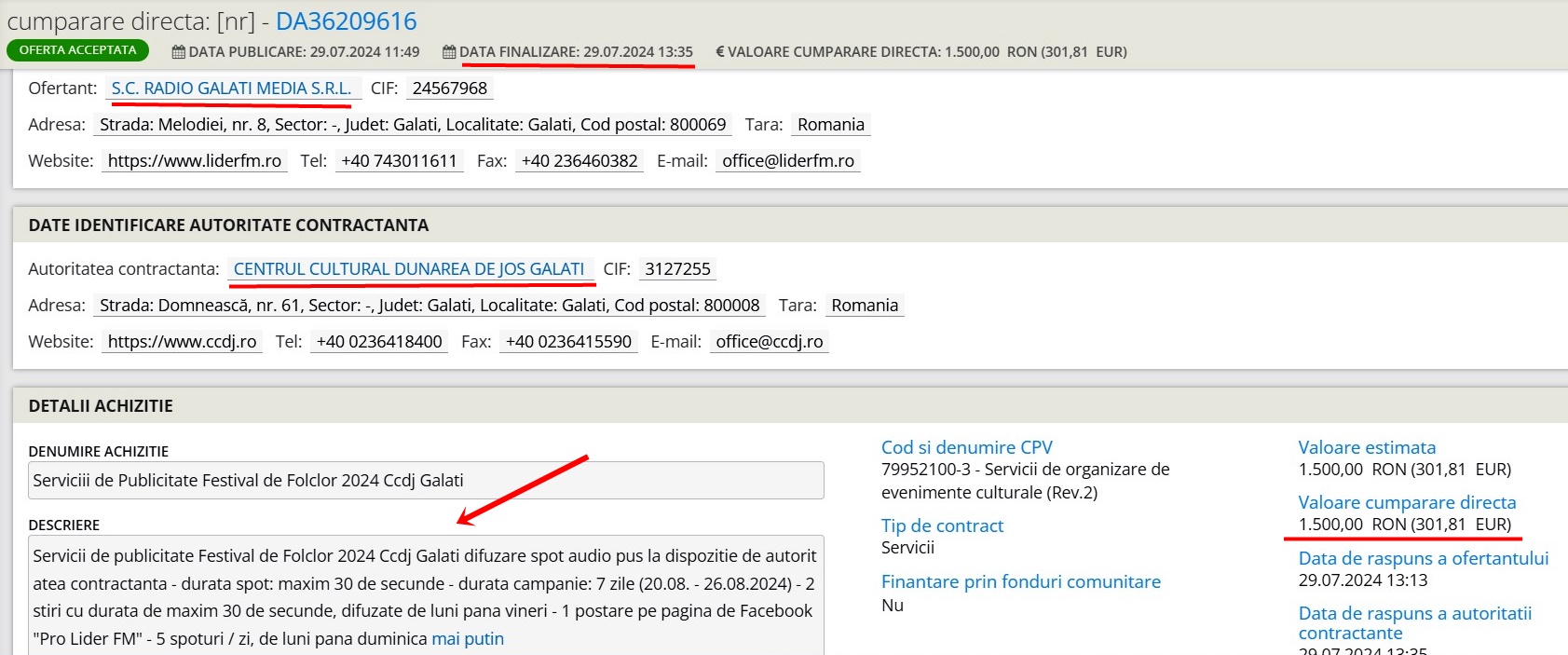Open S.C. RADIO GALATI MEDIA S.R.L. supplier link
The image size is (1568, 655).
pyautogui.click(x=231, y=89)
